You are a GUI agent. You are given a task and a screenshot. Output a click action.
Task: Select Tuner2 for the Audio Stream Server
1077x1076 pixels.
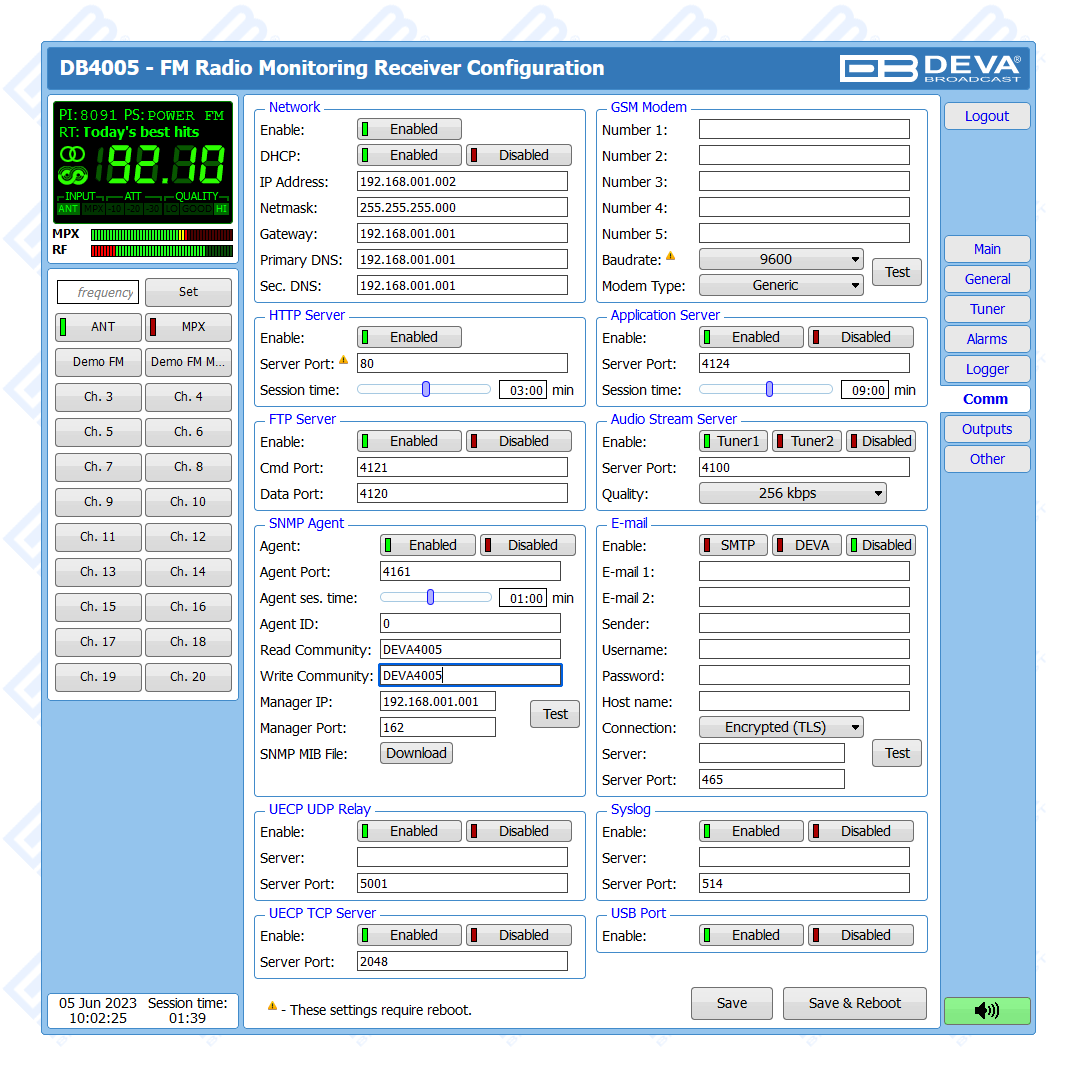pos(806,441)
